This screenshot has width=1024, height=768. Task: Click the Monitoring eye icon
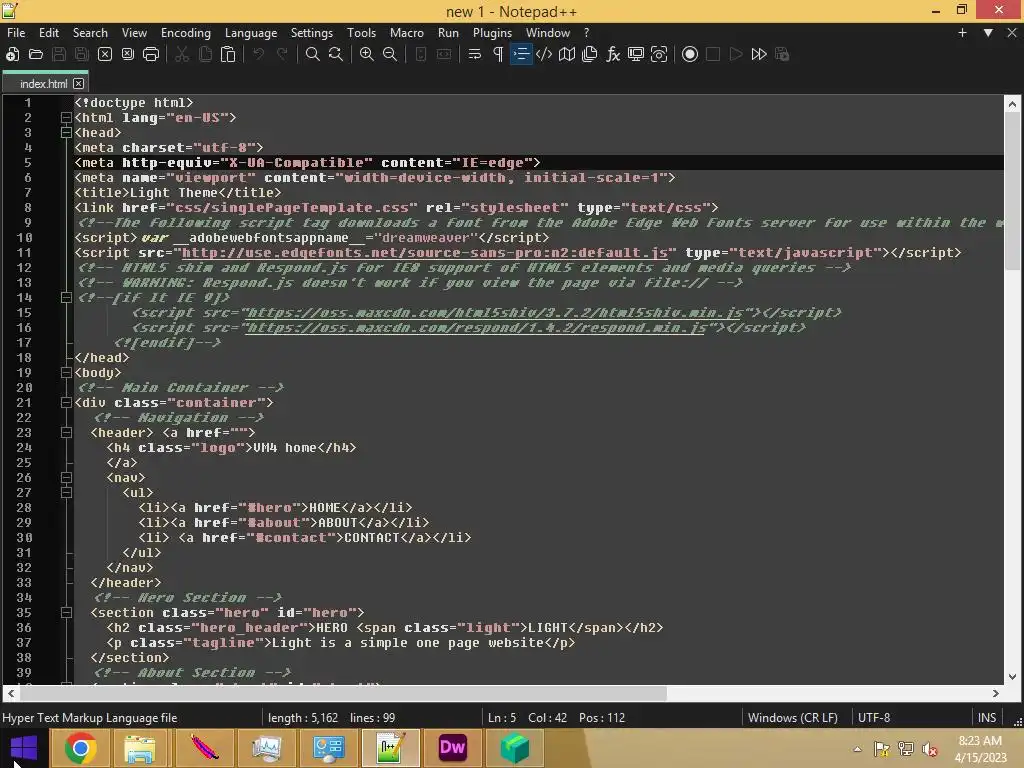(659, 54)
